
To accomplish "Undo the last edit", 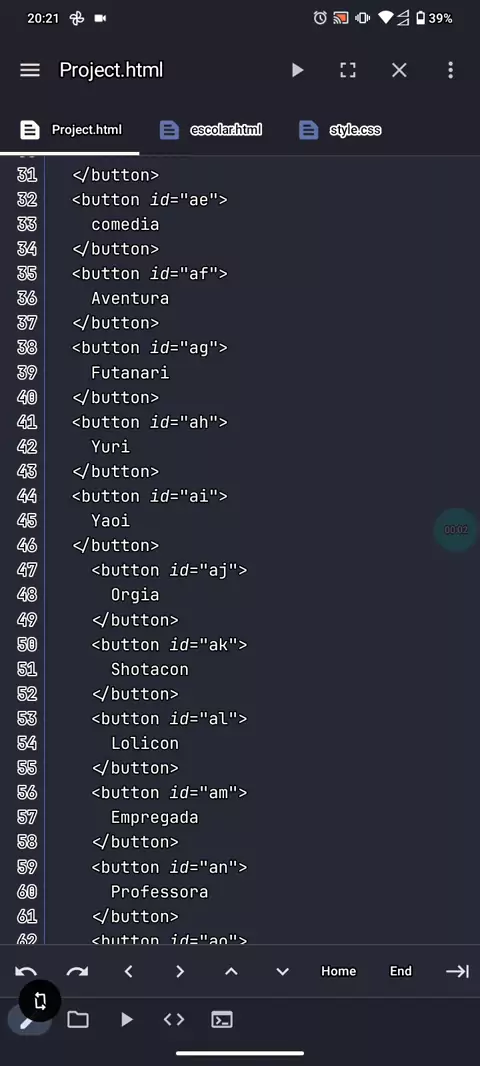I will point(26,972).
